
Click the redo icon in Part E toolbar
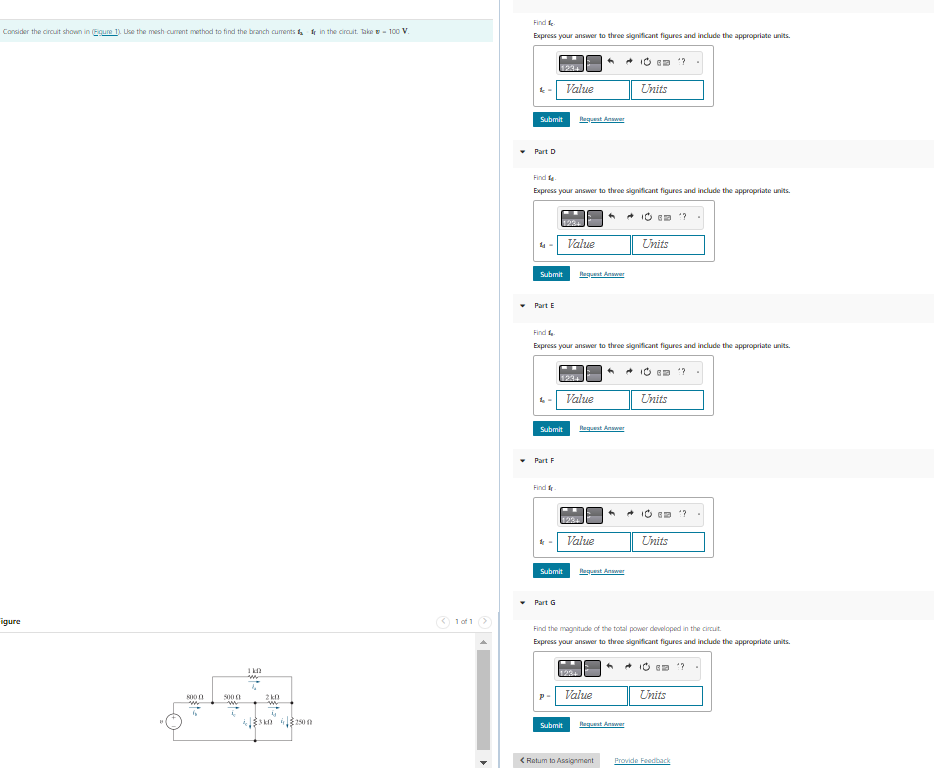pos(630,371)
